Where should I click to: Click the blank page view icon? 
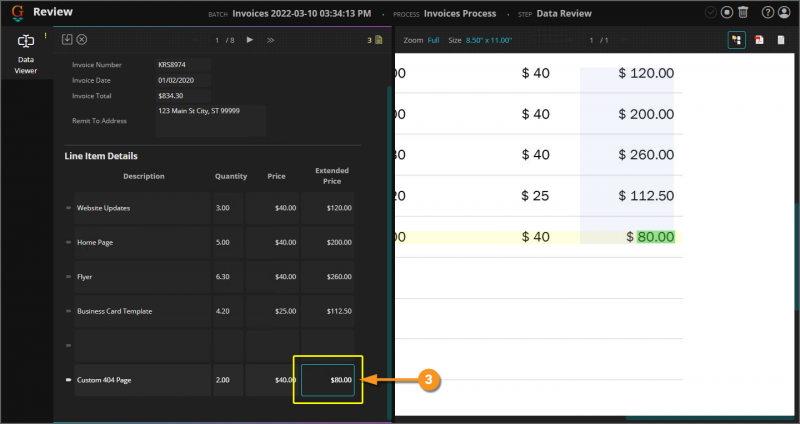coord(781,40)
